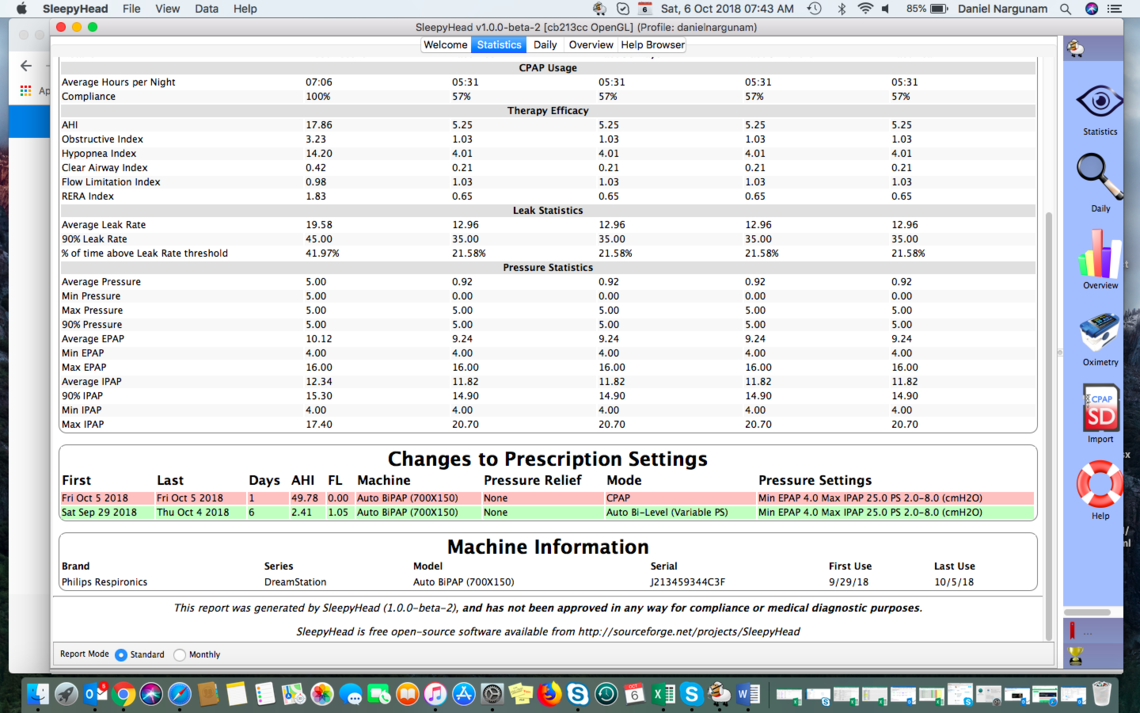Click the Changes to Prescription Settings heading
The width and height of the screenshot is (1140, 713).
(x=547, y=459)
